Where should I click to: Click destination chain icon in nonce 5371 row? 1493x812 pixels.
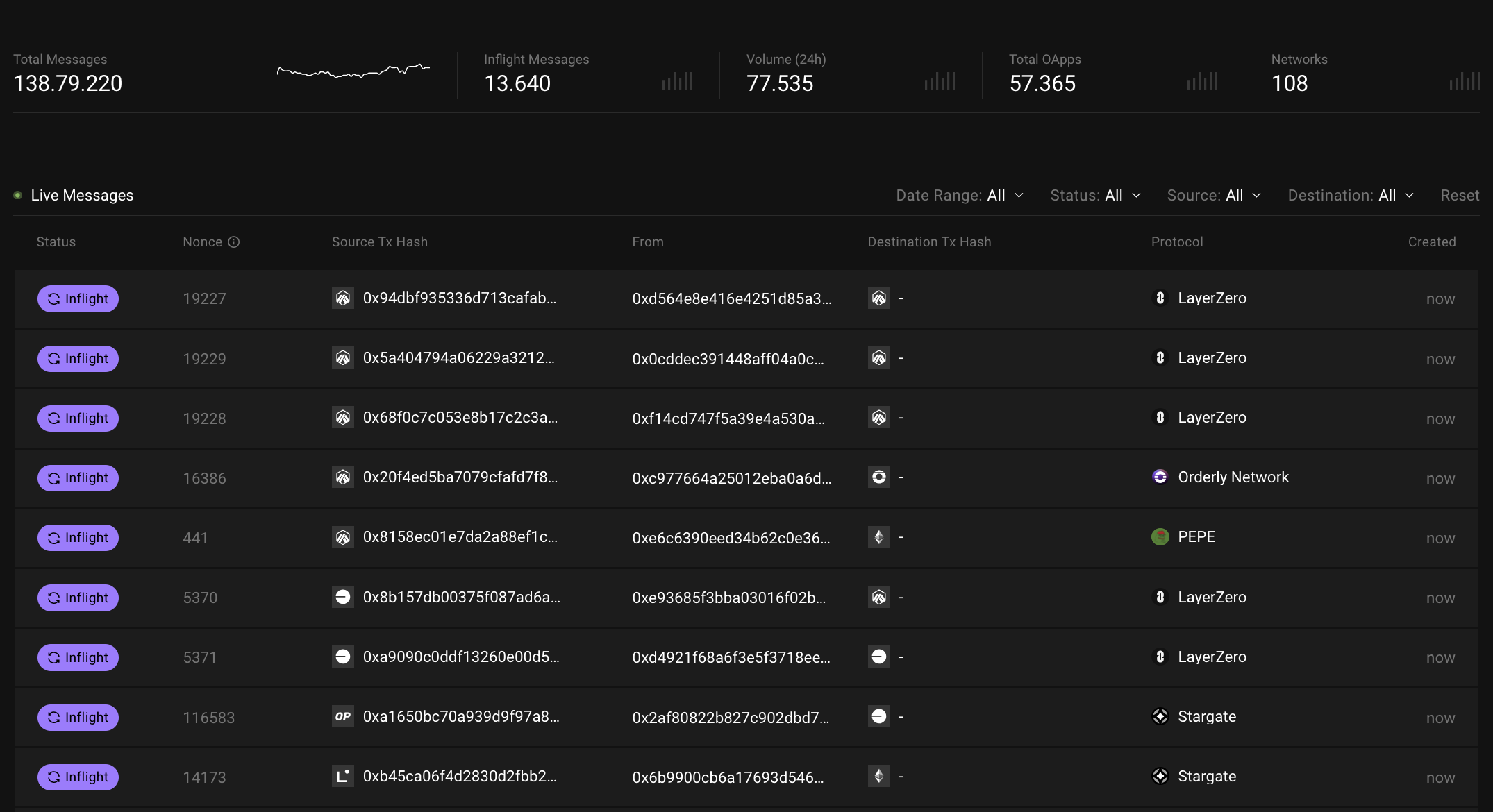(879, 657)
